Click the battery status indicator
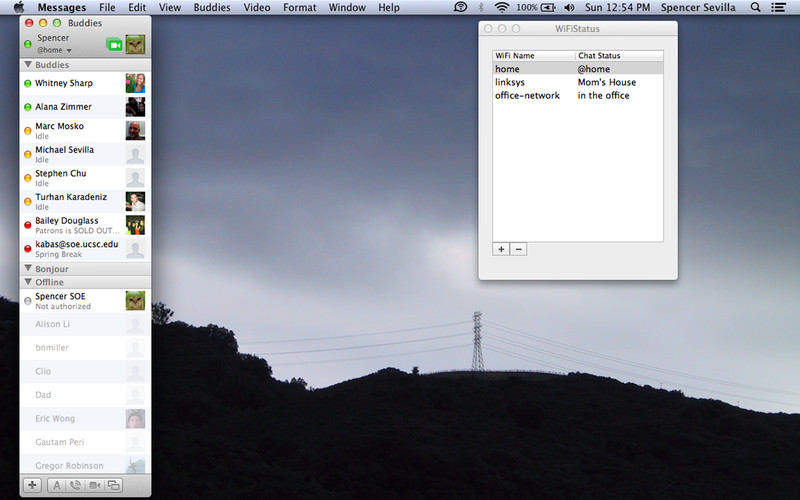The width and height of the screenshot is (800, 500). tap(535, 7)
